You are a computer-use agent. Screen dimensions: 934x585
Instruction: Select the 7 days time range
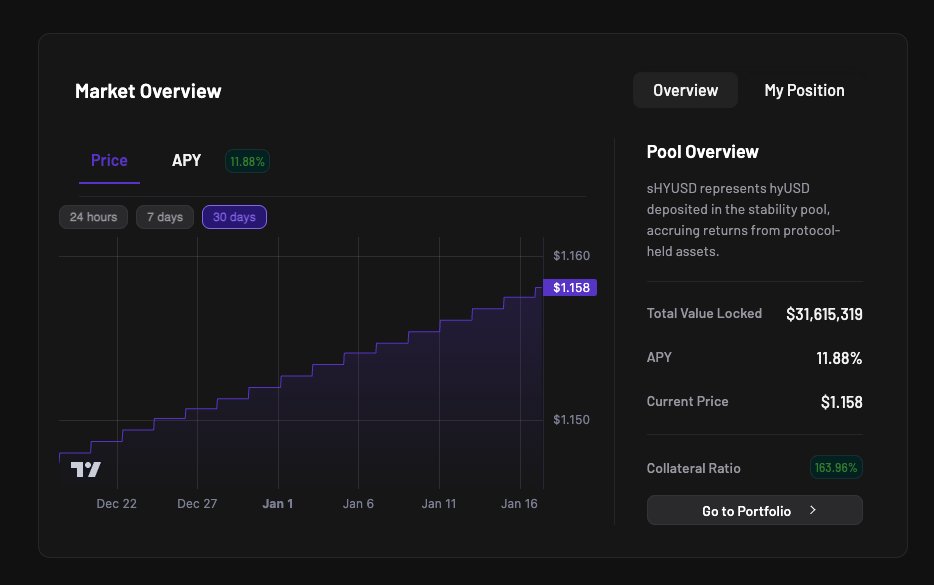click(164, 216)
